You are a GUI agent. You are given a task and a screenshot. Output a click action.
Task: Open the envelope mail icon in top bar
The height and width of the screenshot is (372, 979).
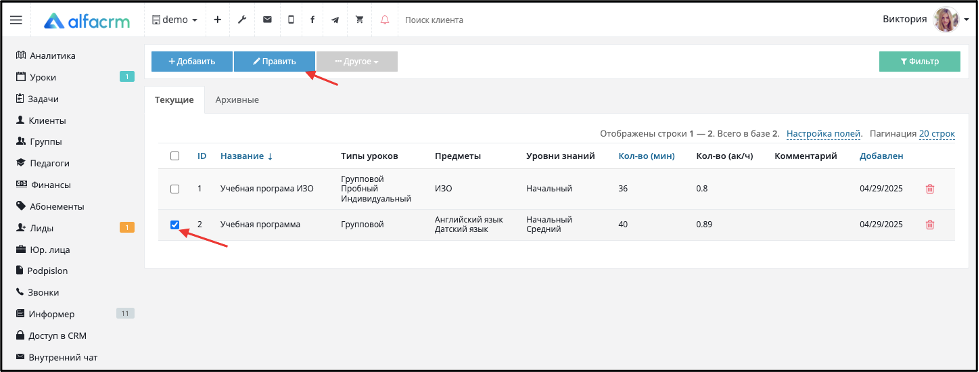[x=267, y=19]
